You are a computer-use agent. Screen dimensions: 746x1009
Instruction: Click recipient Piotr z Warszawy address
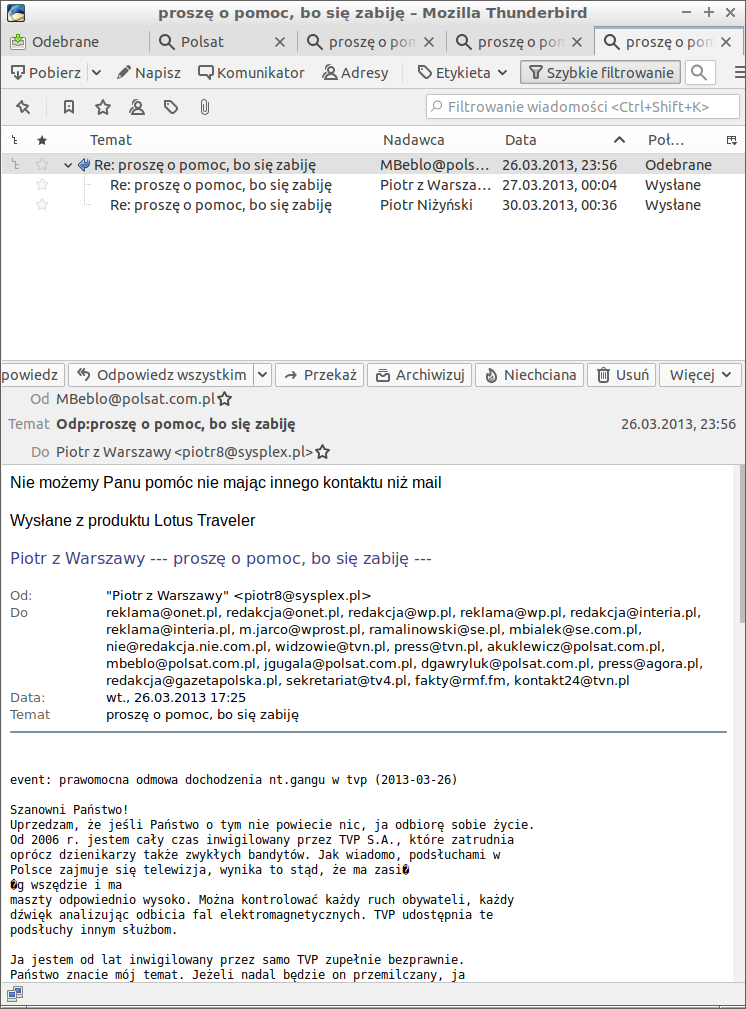tap(184, 452)
